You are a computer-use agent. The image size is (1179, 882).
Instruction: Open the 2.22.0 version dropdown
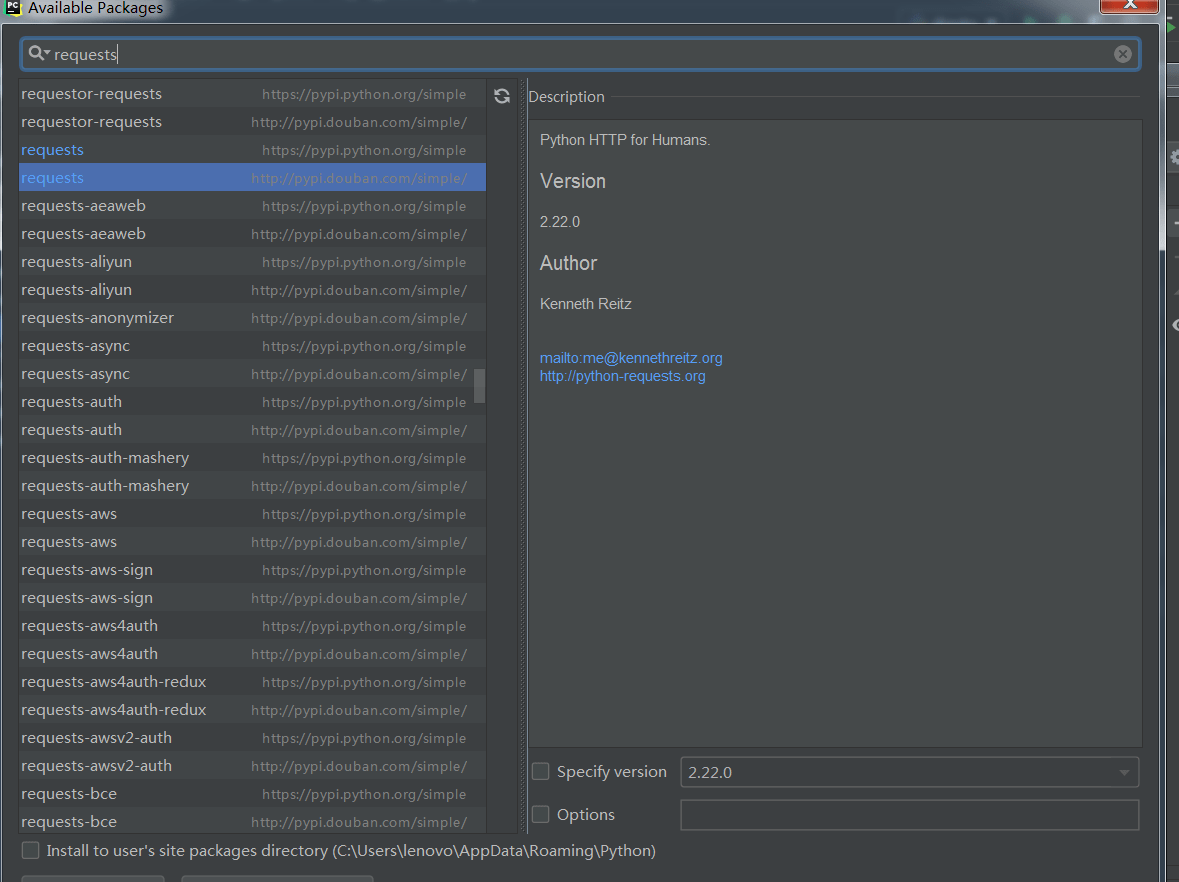point(1123,772)
